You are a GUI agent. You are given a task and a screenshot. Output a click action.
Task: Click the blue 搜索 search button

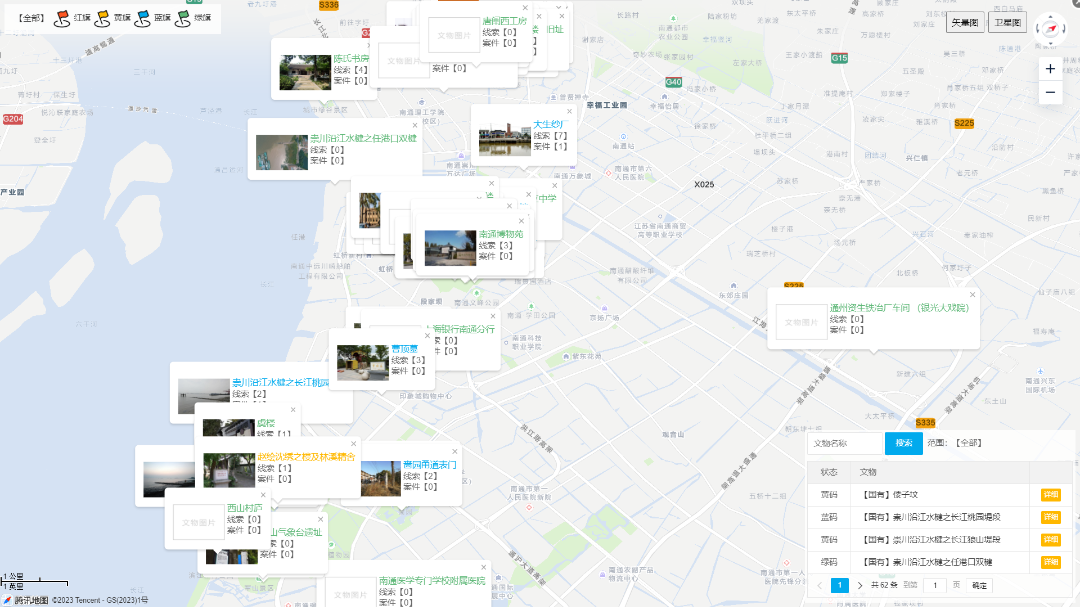(x=904, y=443)
